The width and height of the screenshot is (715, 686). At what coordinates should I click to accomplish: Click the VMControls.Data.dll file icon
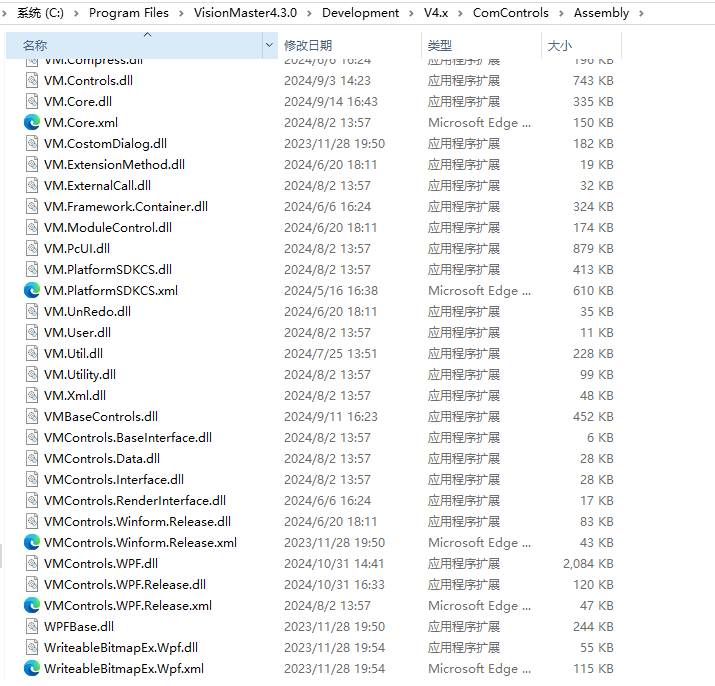[32, 458]
